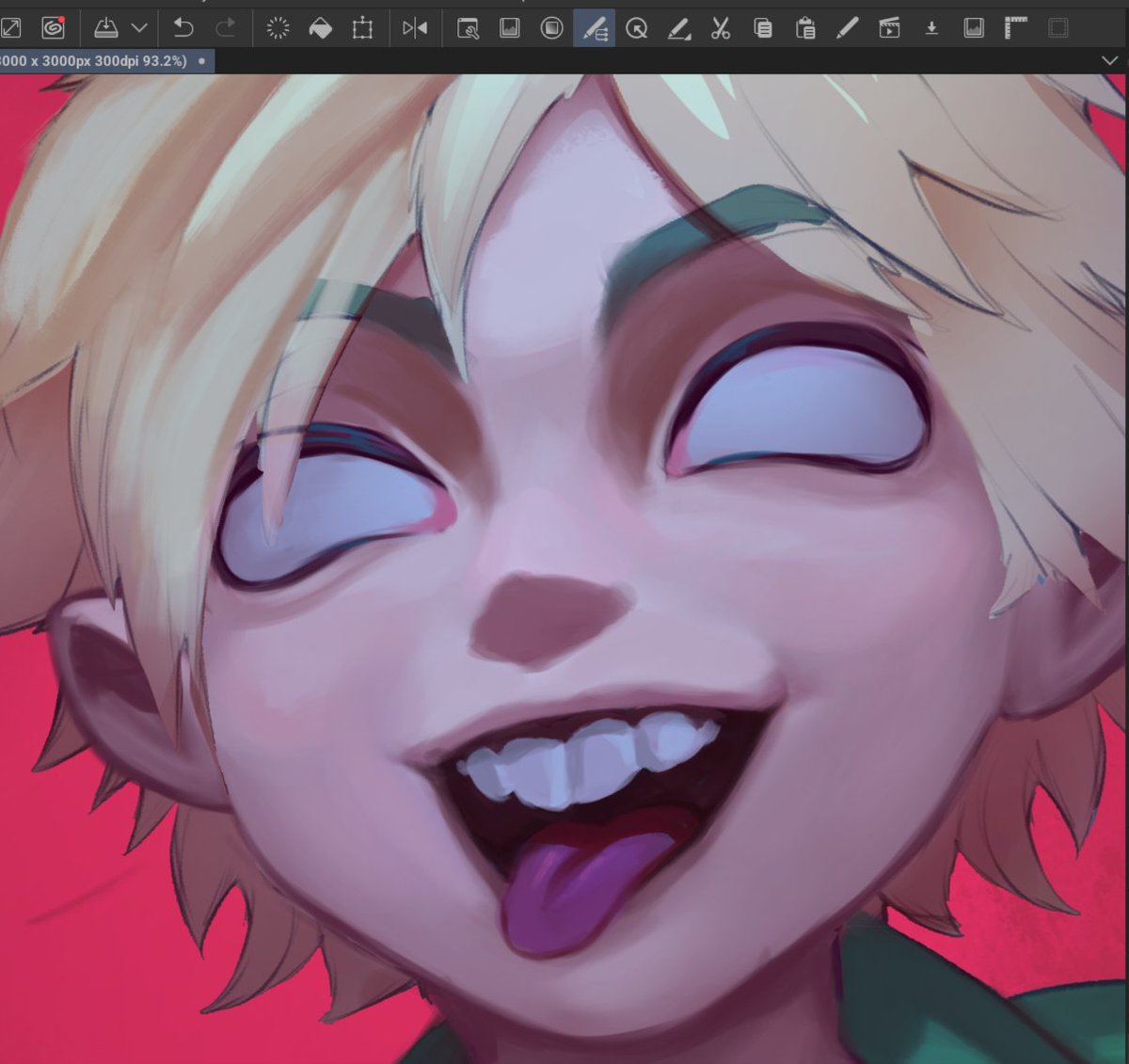
Task: Click the image icon left of the ruler
Action: pyautogui.click(x=974, y=28)
